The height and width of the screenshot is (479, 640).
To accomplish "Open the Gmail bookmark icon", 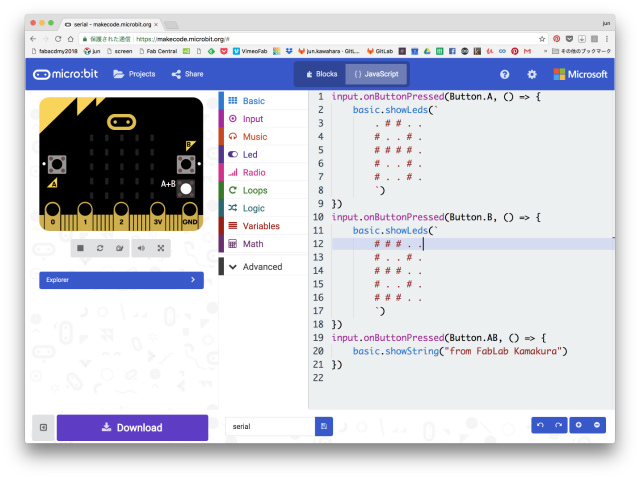I will 527,51.
